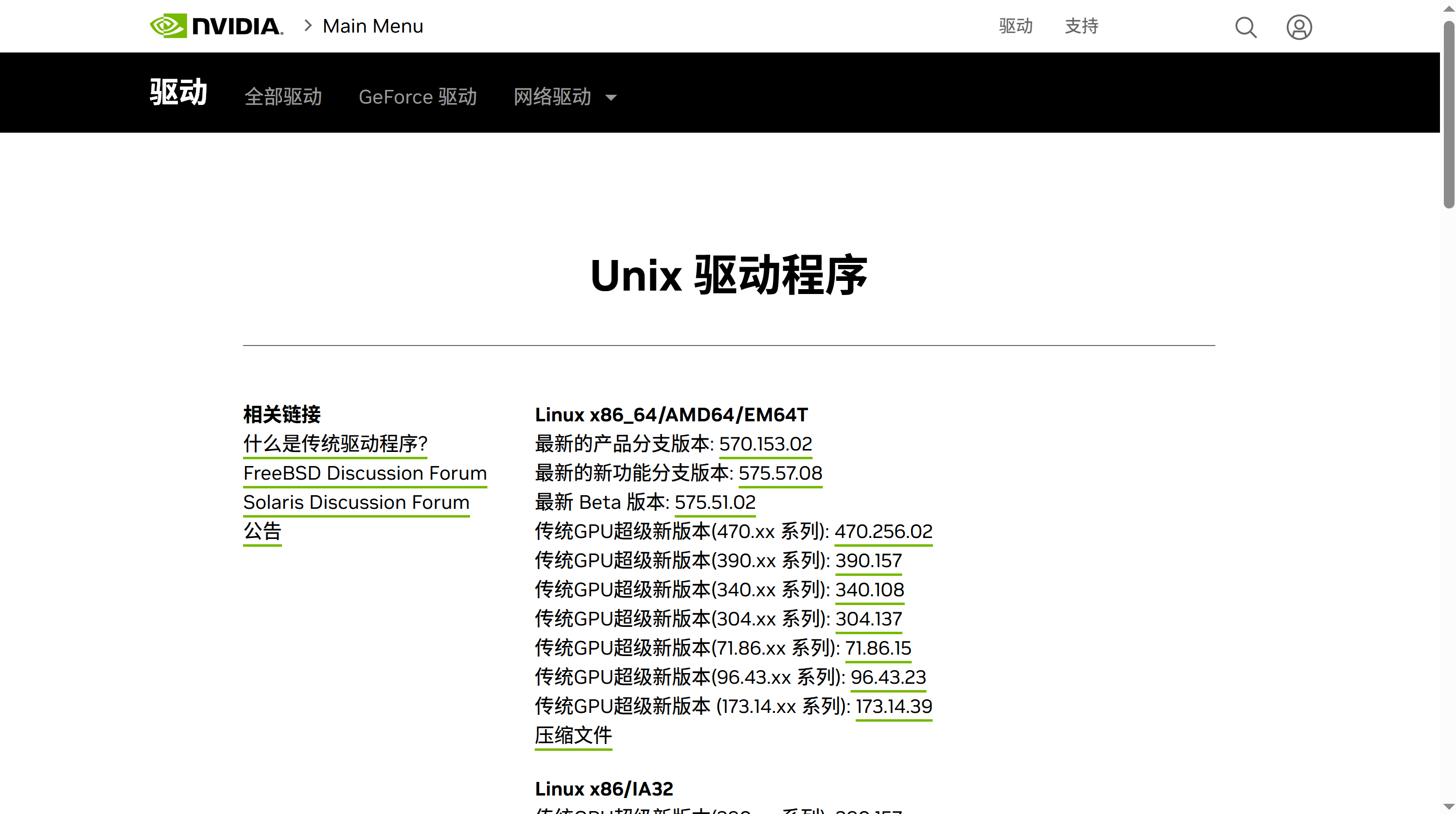Open the 575.57.08 new feature branch link
Image resolution: width=1456 pixels, height=814 pixels.
coord(780,473)
